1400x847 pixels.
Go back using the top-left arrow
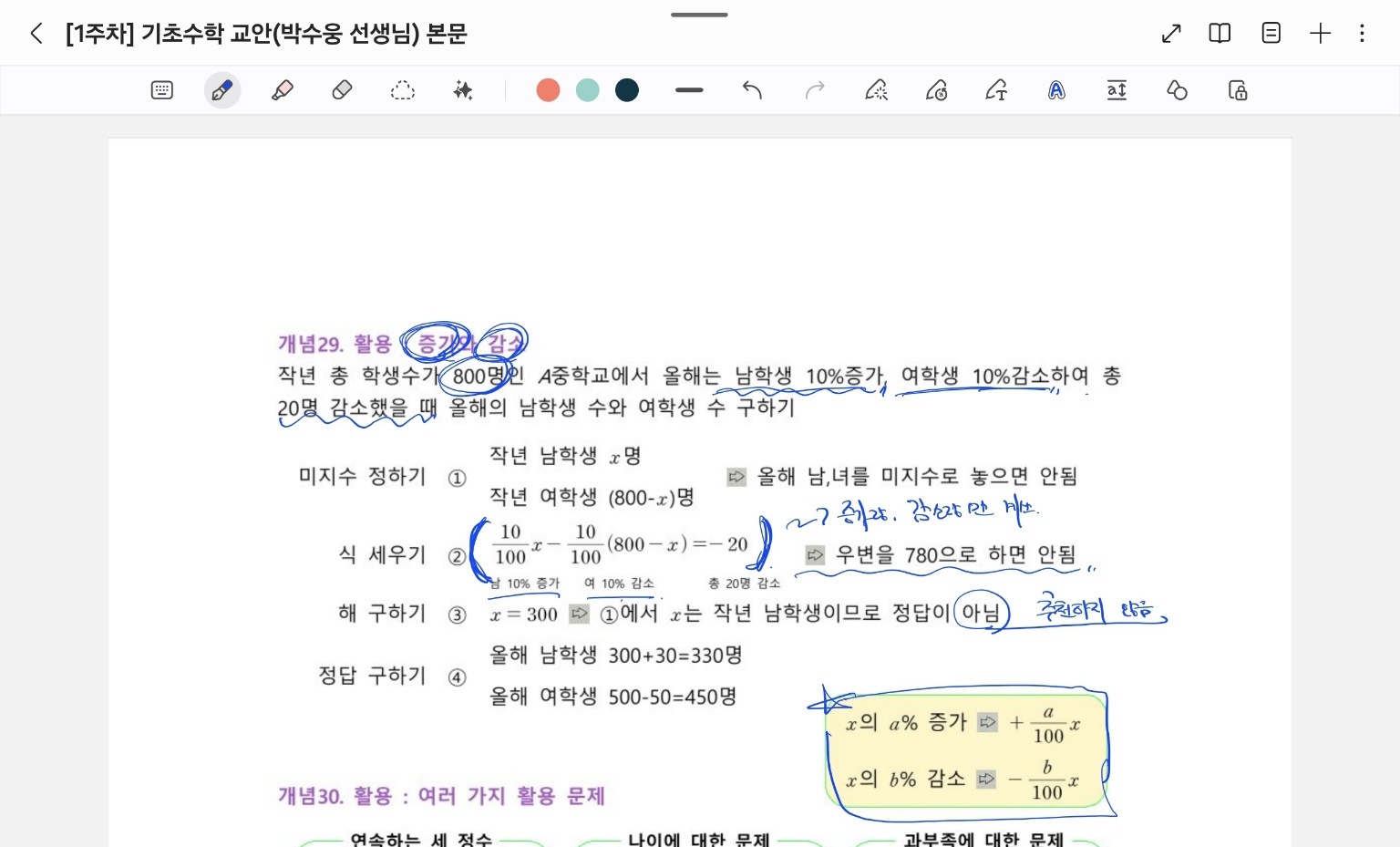(36, 34)
